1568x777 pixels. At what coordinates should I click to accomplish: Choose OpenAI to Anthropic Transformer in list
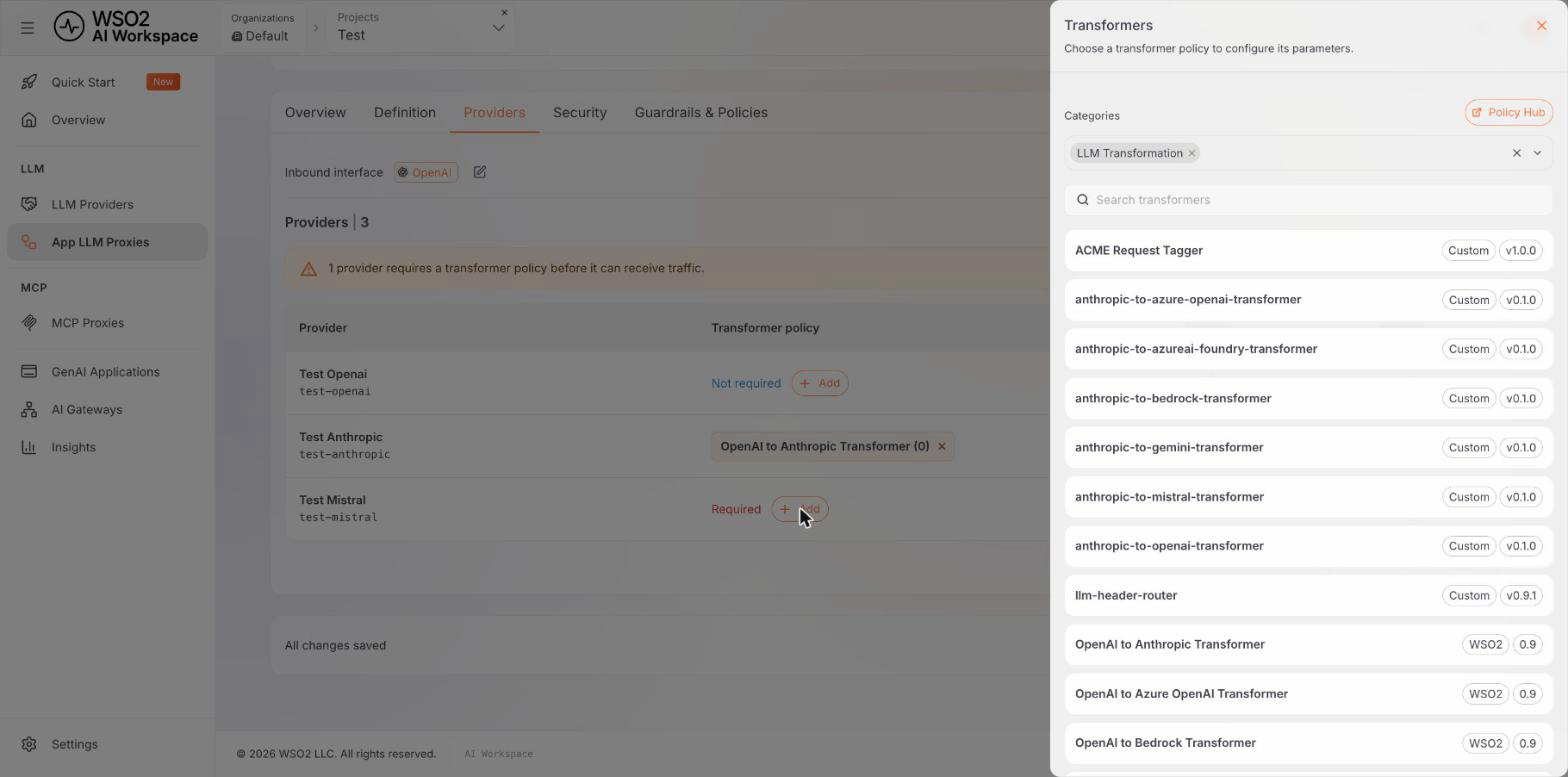[x=1308, y=644]
